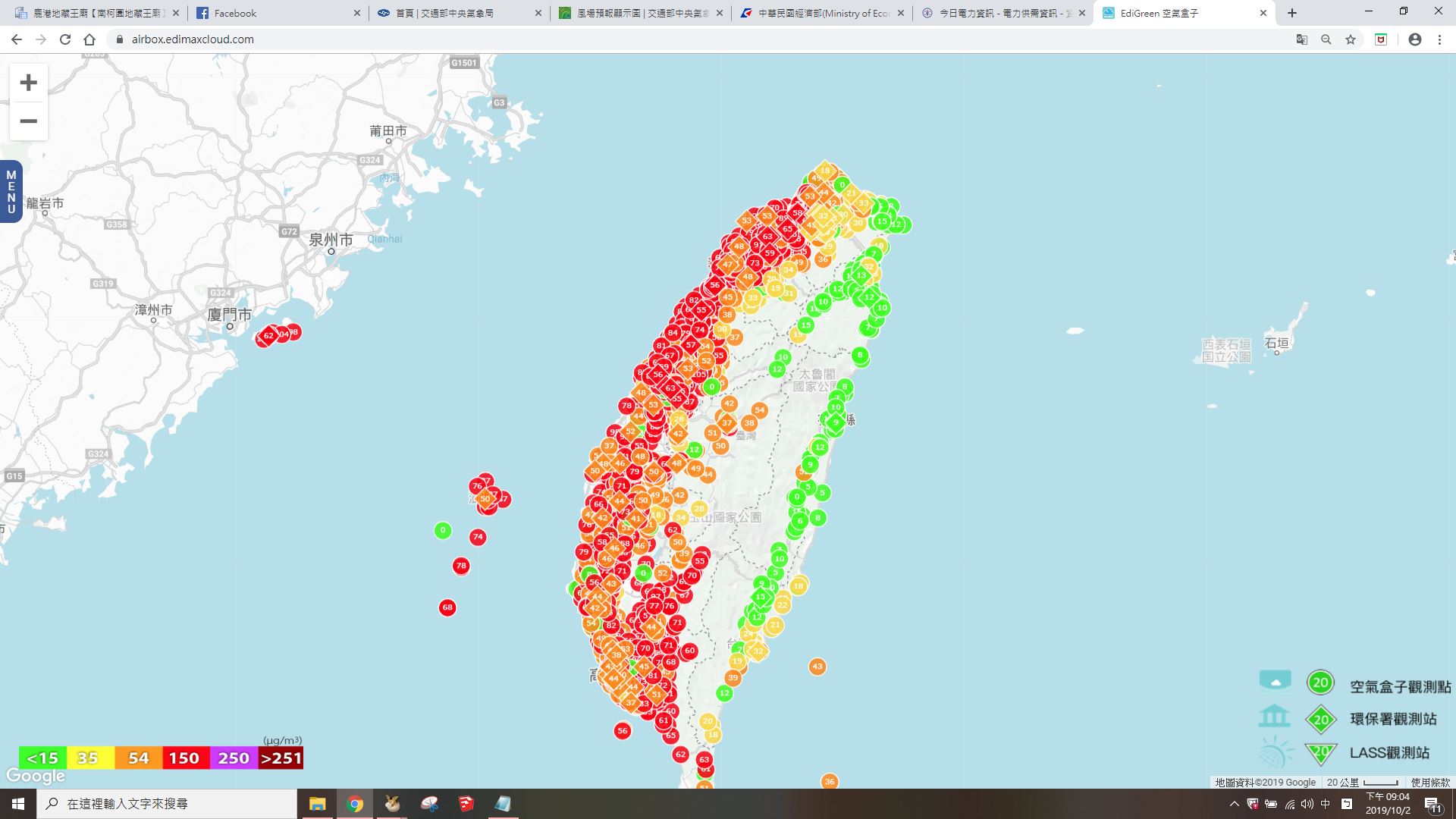Screen dimensions: 1456x819
Task: Click the airbox device icon in the legend
Action: (1275, 679)
